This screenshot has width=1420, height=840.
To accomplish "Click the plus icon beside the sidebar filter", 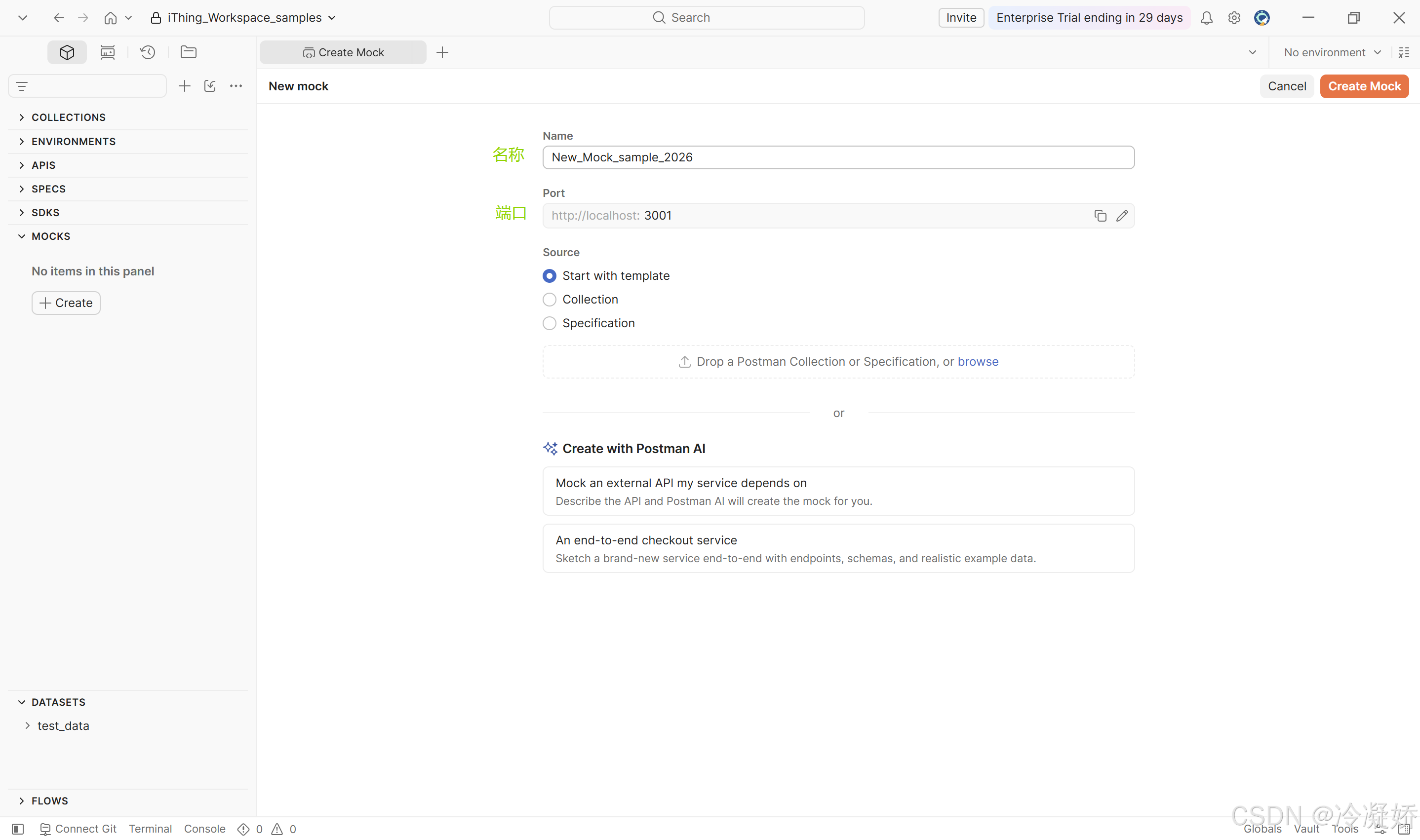I will point(185,86).
